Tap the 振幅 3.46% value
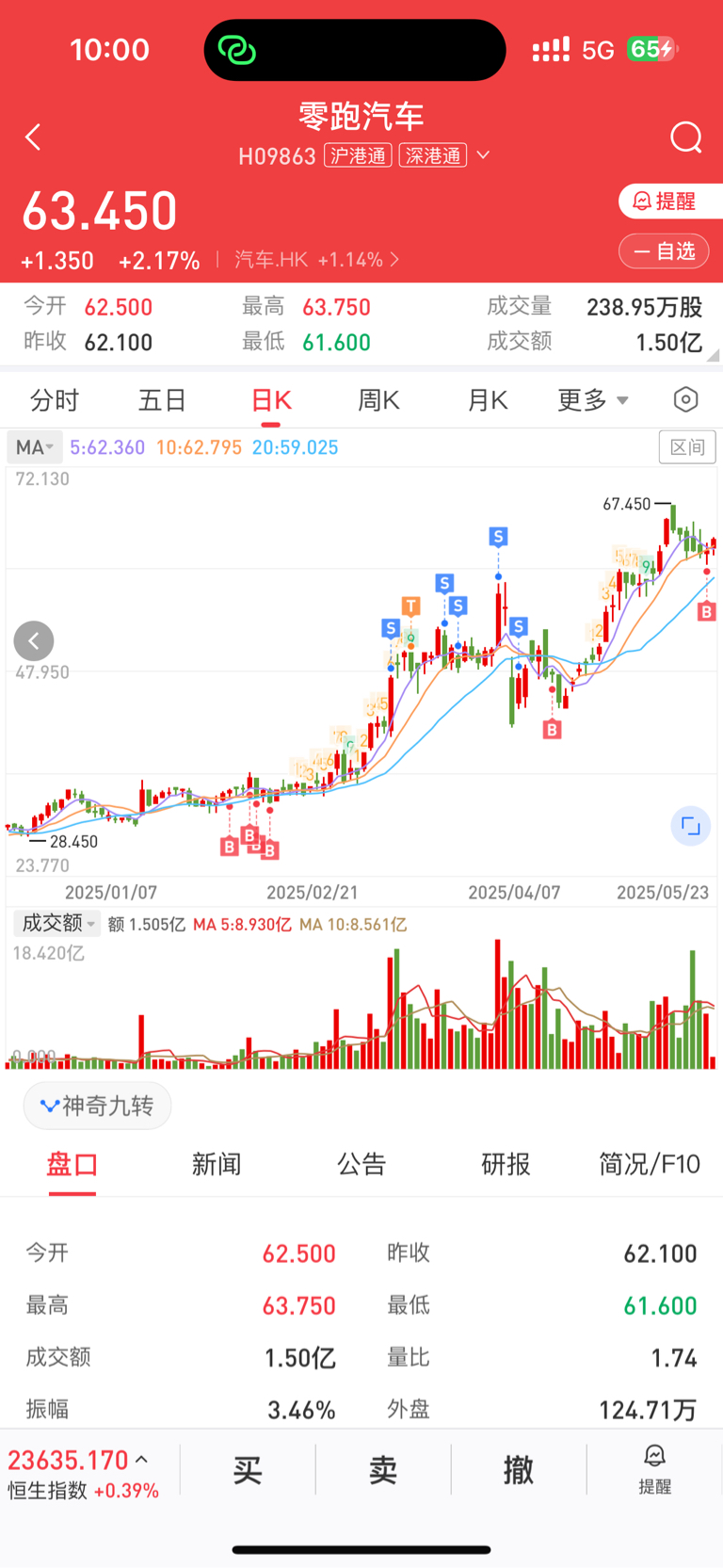The image size is (723, 1568). (301, 1410)
